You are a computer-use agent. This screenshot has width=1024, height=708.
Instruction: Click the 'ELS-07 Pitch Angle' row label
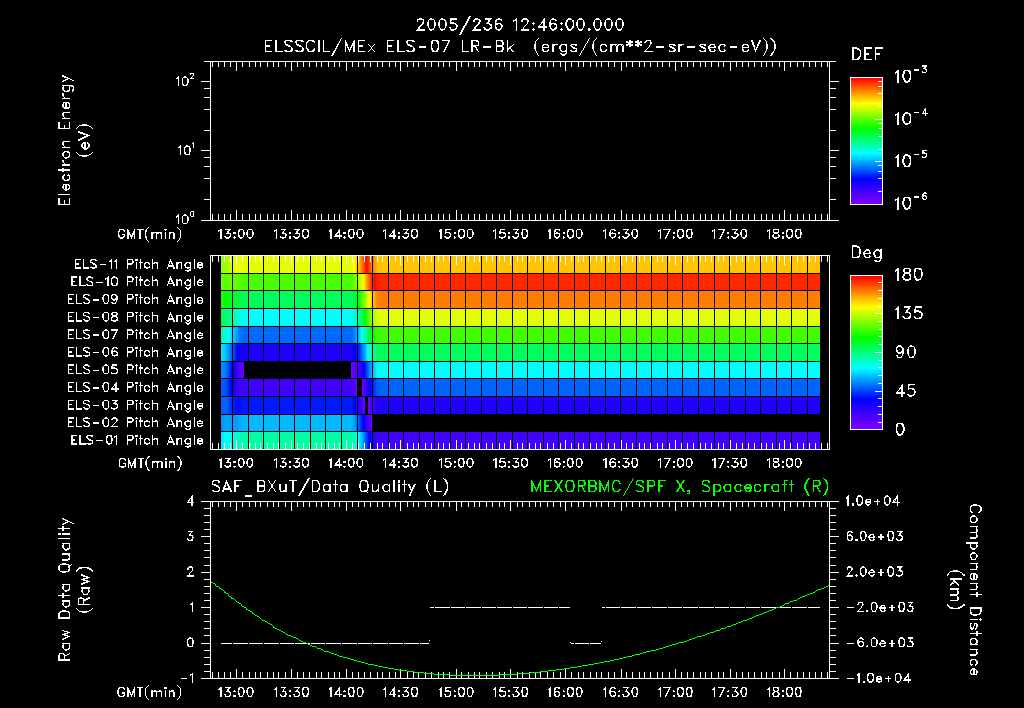136,334
